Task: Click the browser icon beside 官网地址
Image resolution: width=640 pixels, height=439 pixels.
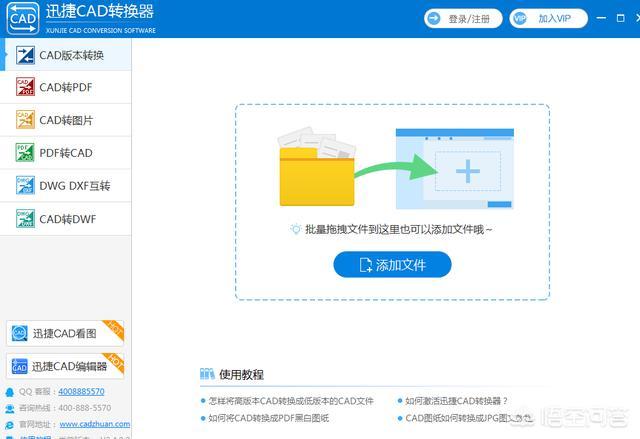Action: click(x=9, y=425)
